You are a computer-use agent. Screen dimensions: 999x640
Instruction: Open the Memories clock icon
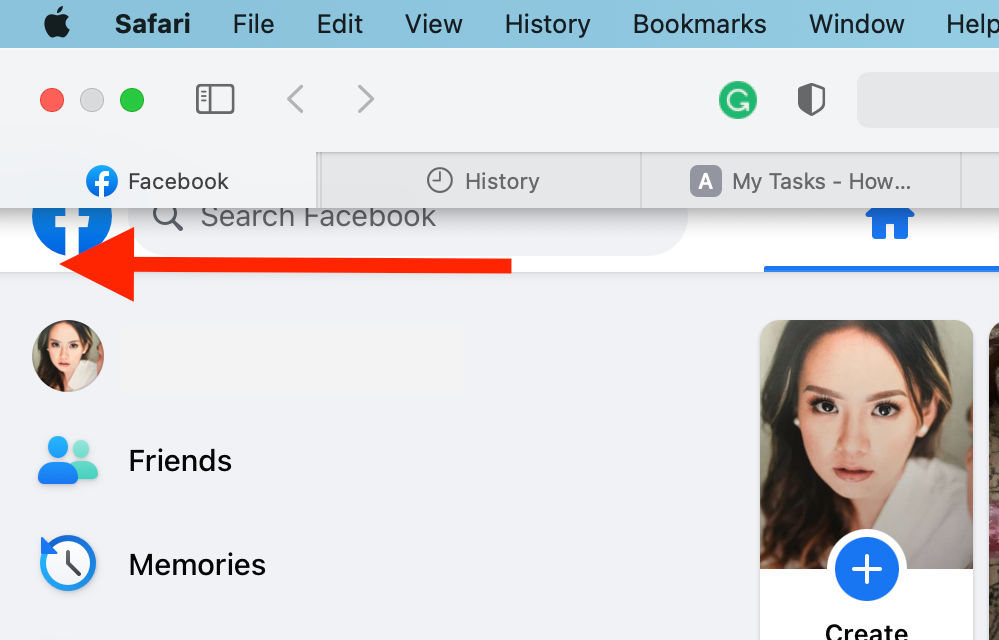tap(67, 563)
